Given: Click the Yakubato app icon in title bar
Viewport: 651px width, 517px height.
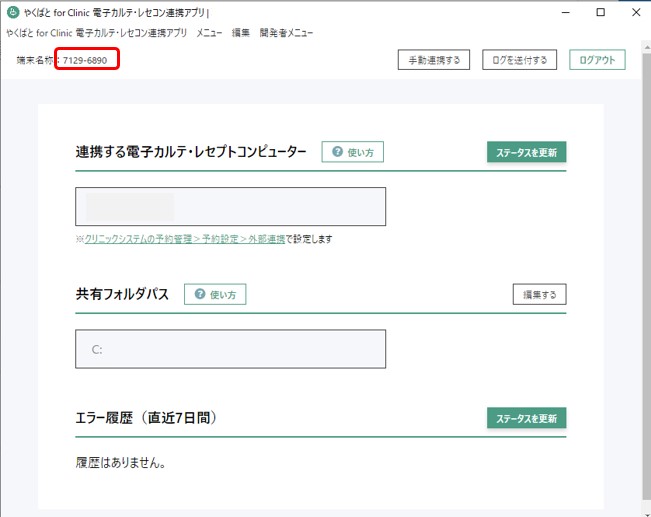Looking at the screenshot, I should point(13,13).
